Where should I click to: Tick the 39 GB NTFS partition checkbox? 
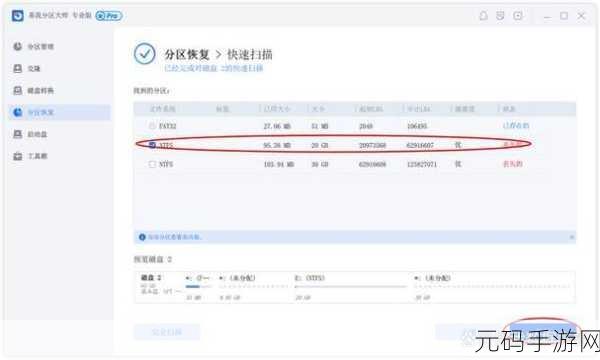[152, 164]
